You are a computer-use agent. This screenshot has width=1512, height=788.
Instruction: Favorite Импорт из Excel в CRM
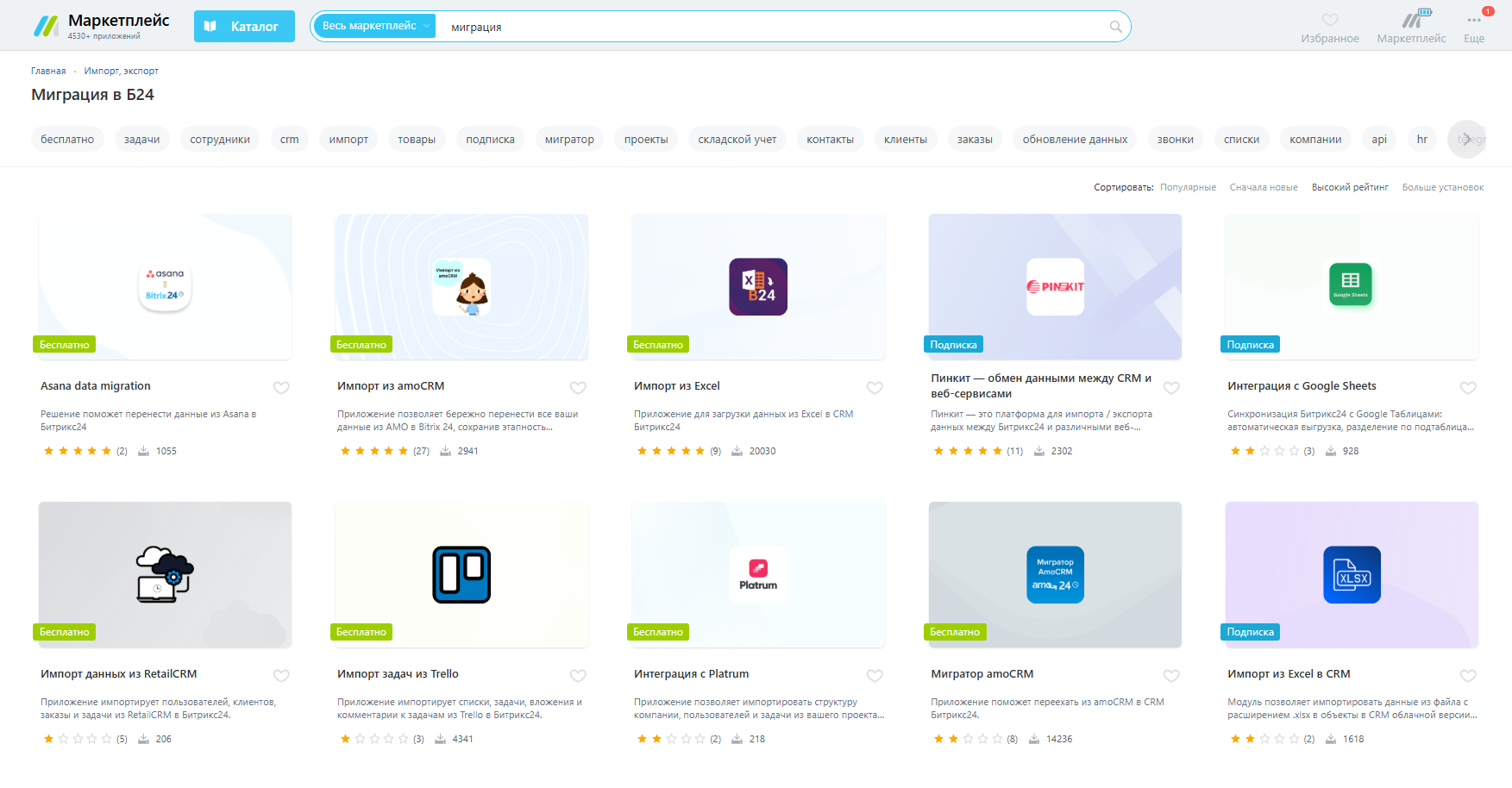tap(1468, 676)
